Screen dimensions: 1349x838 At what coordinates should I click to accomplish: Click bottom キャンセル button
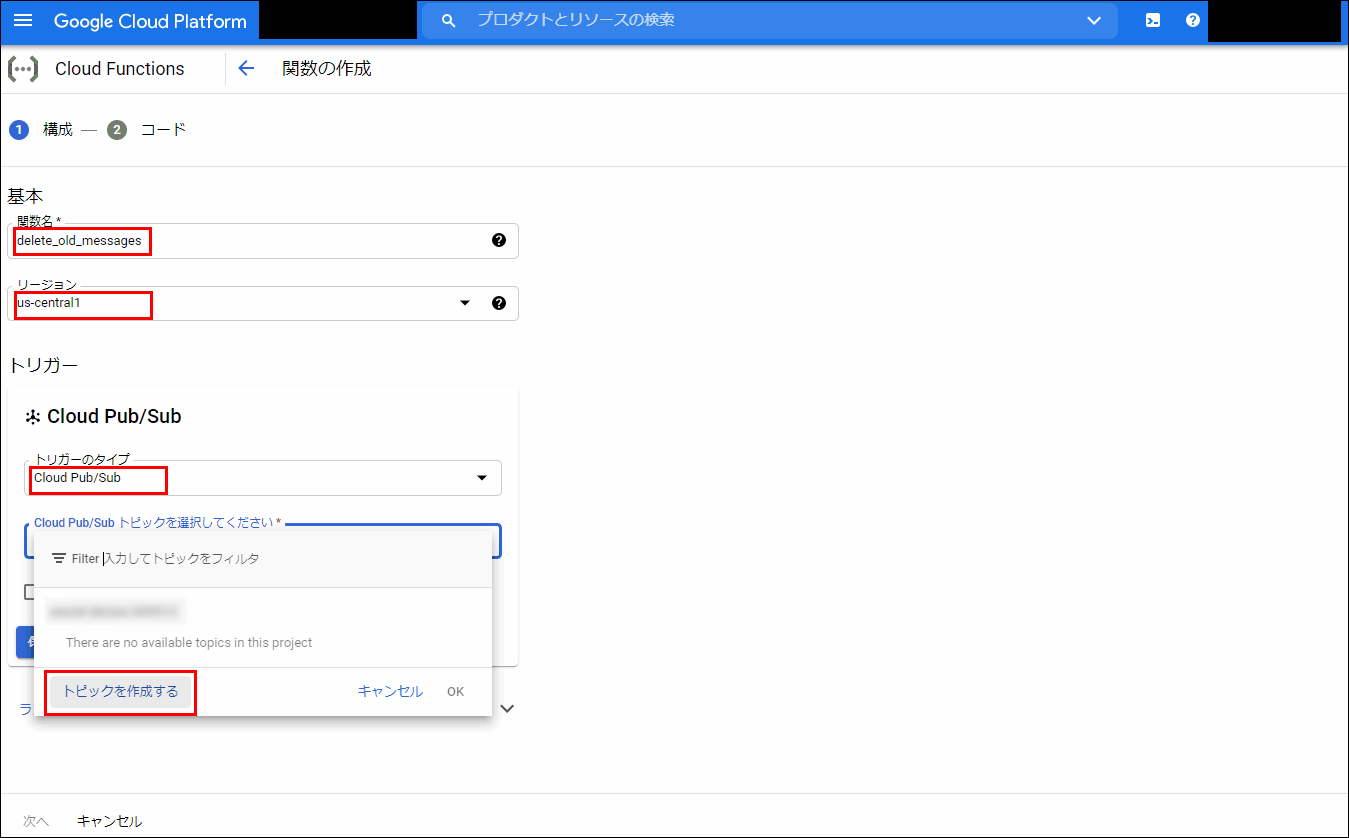coord(109,821)
